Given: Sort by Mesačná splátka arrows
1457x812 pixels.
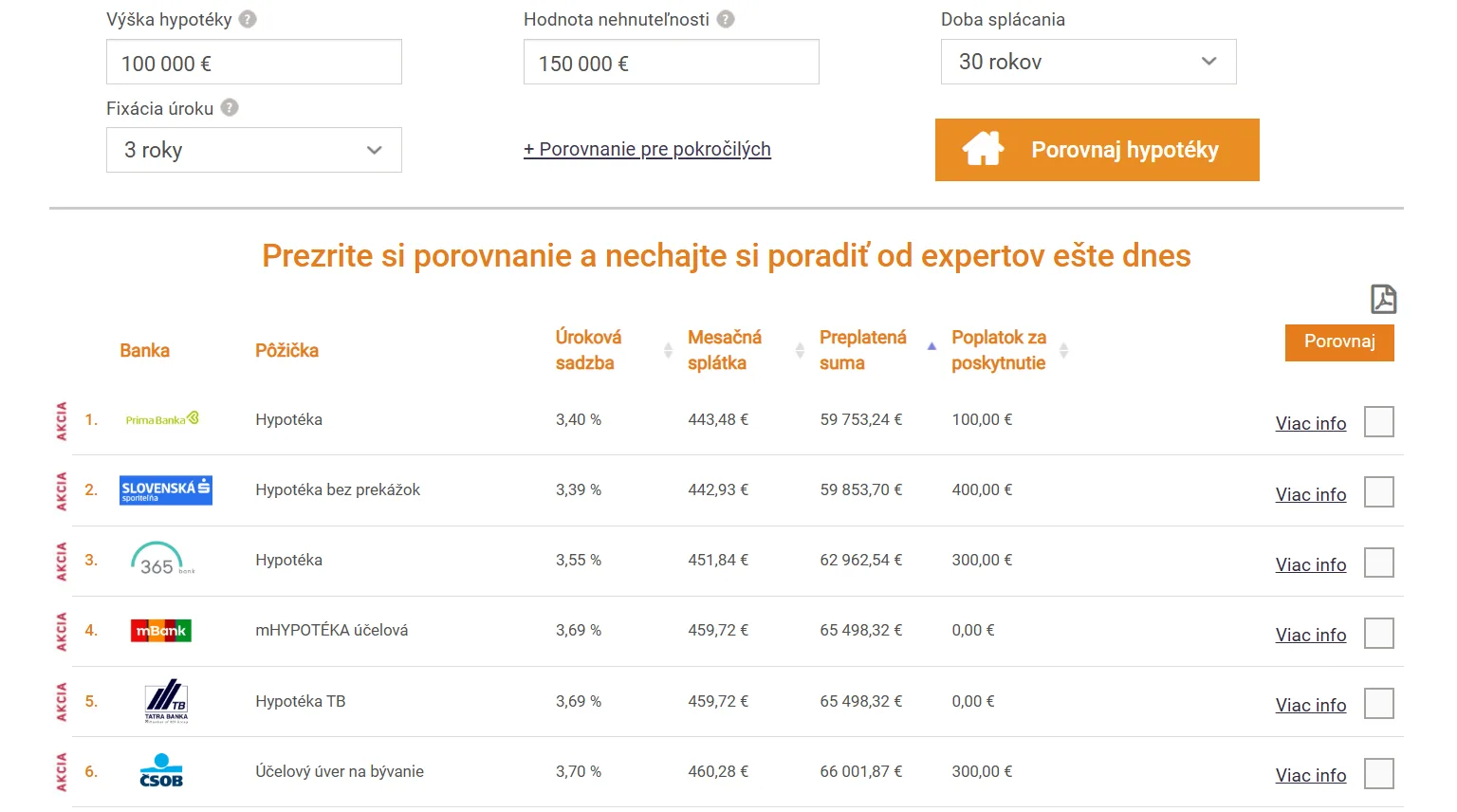Looking at the screenshot, I should tap(800, 351).
